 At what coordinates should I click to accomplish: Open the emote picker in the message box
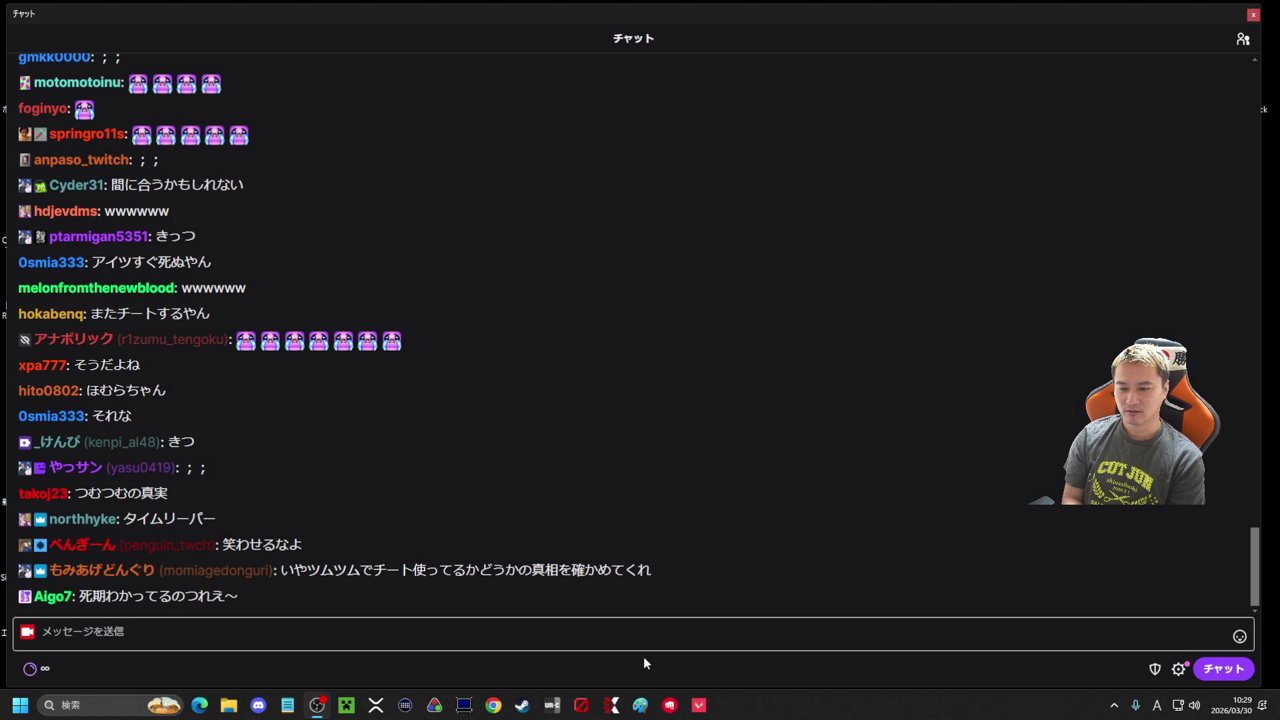pos(1240,636)
